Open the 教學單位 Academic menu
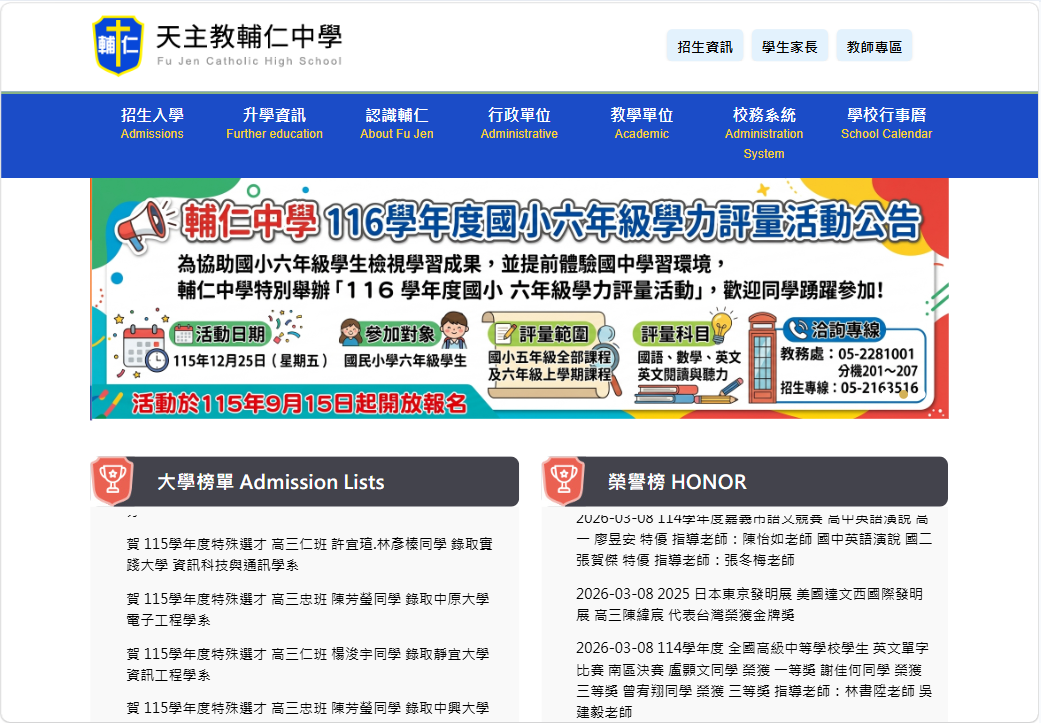Screen dimensions: 1041x723 point(641,123)
